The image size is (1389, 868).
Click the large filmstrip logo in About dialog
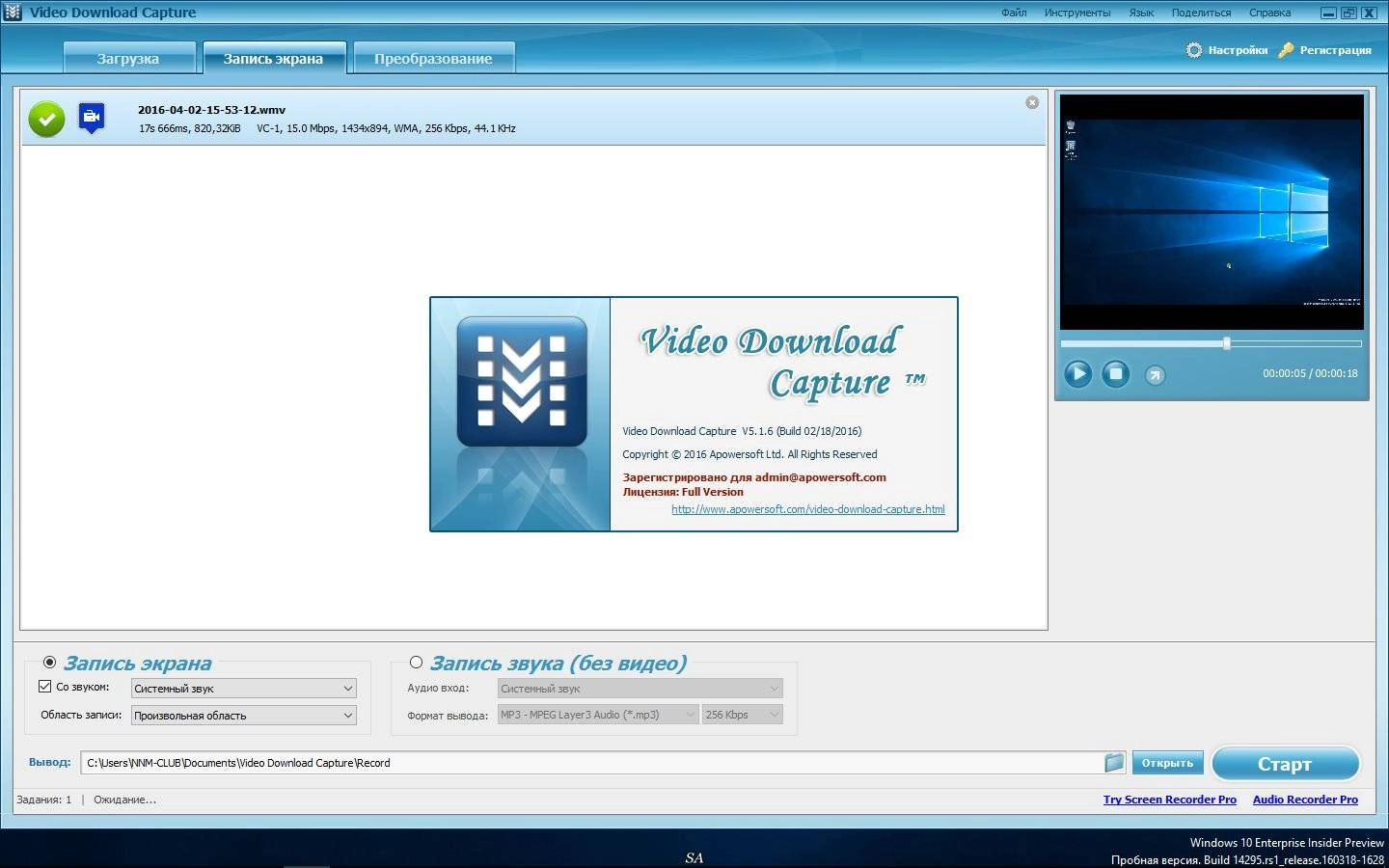pos(522,382)
